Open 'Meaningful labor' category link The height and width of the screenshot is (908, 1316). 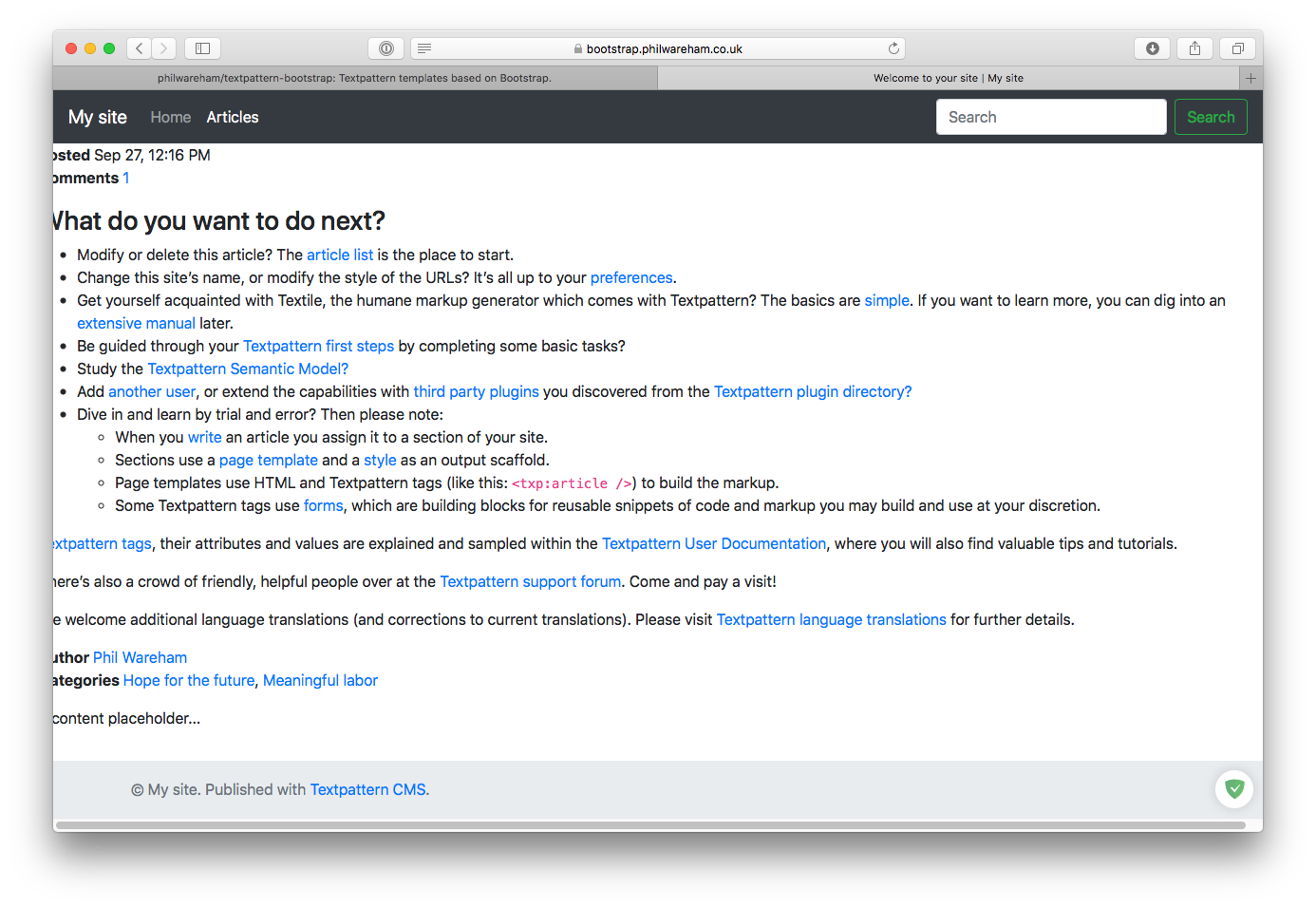320,680
